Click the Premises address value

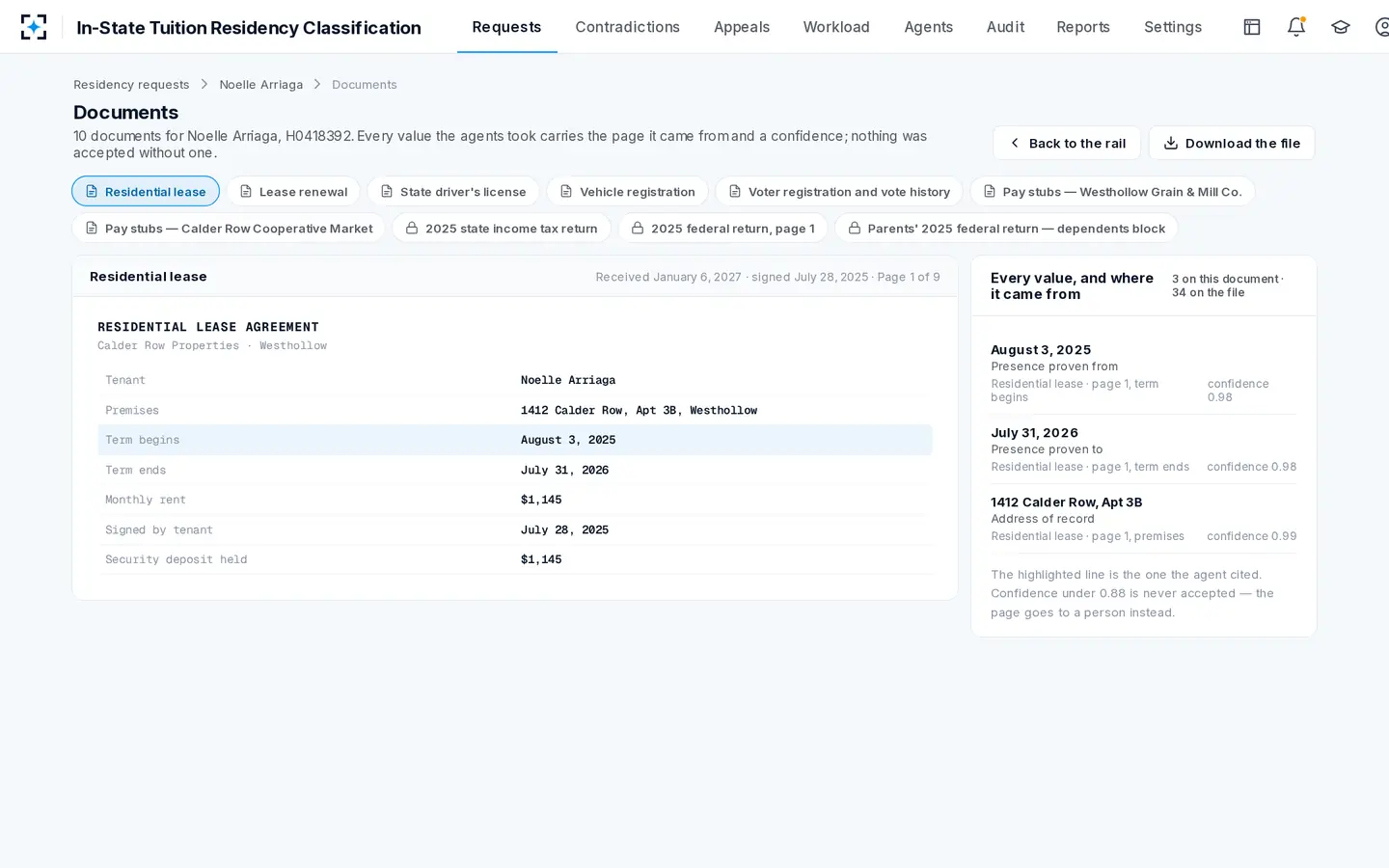639,410
